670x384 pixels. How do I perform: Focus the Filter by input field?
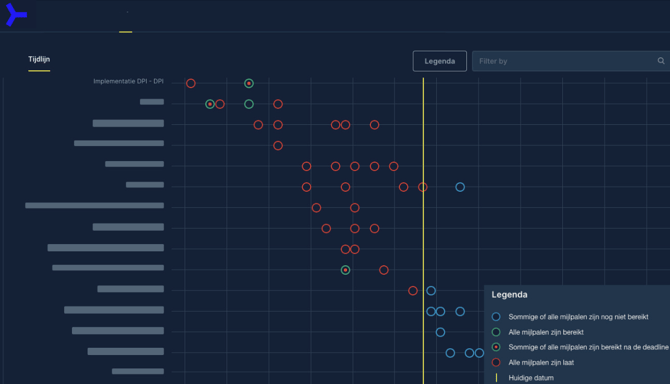point(571,61)
